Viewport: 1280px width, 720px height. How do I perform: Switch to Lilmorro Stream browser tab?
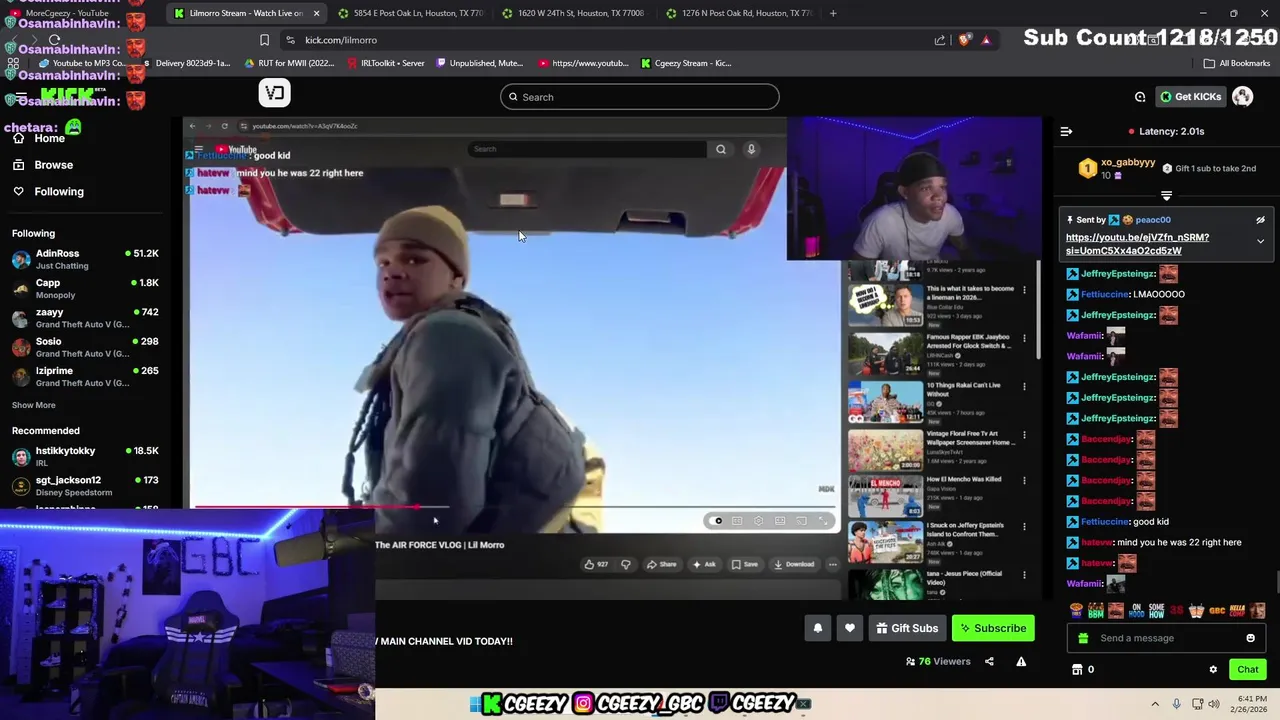(245, 13)
